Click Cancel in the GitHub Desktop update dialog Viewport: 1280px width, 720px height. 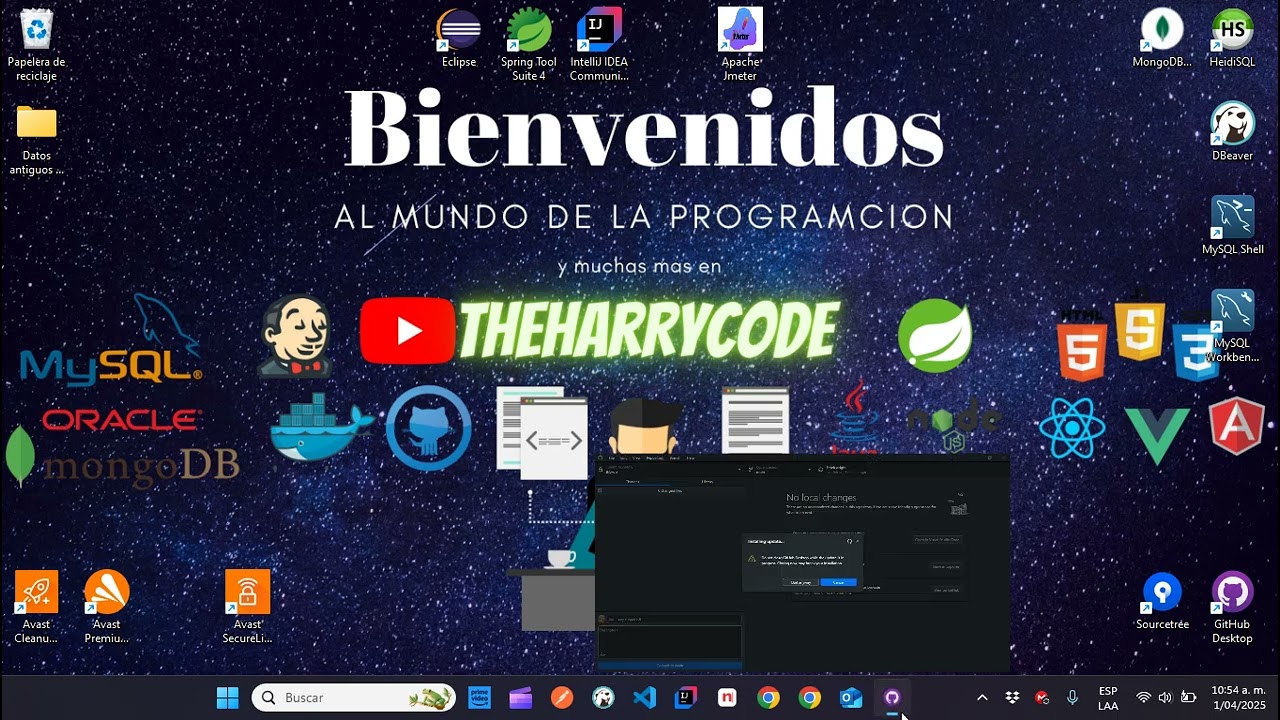838,582
